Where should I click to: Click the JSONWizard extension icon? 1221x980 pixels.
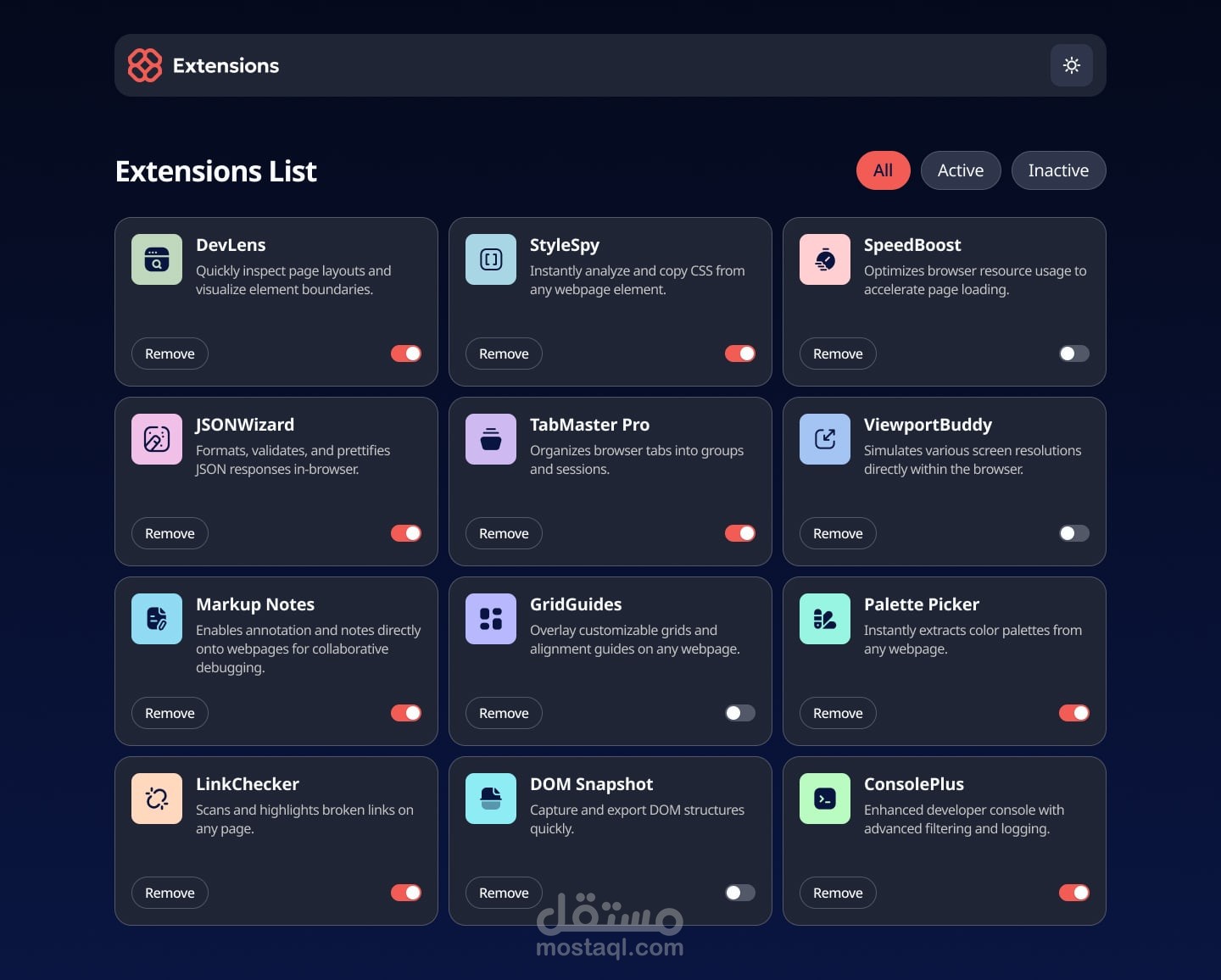pos(156,439)
